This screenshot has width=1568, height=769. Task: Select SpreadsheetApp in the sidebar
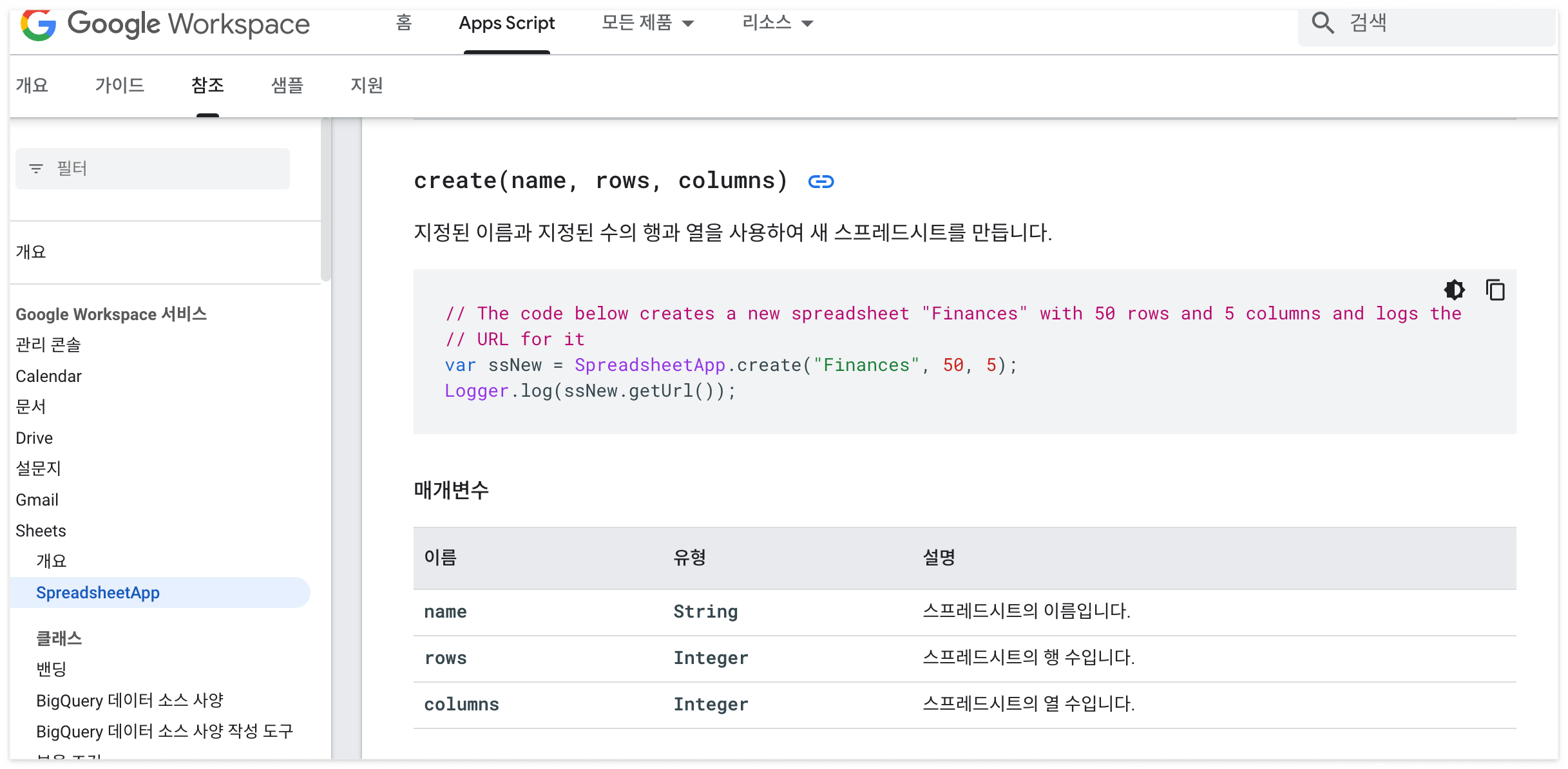[x=98, y=593]
